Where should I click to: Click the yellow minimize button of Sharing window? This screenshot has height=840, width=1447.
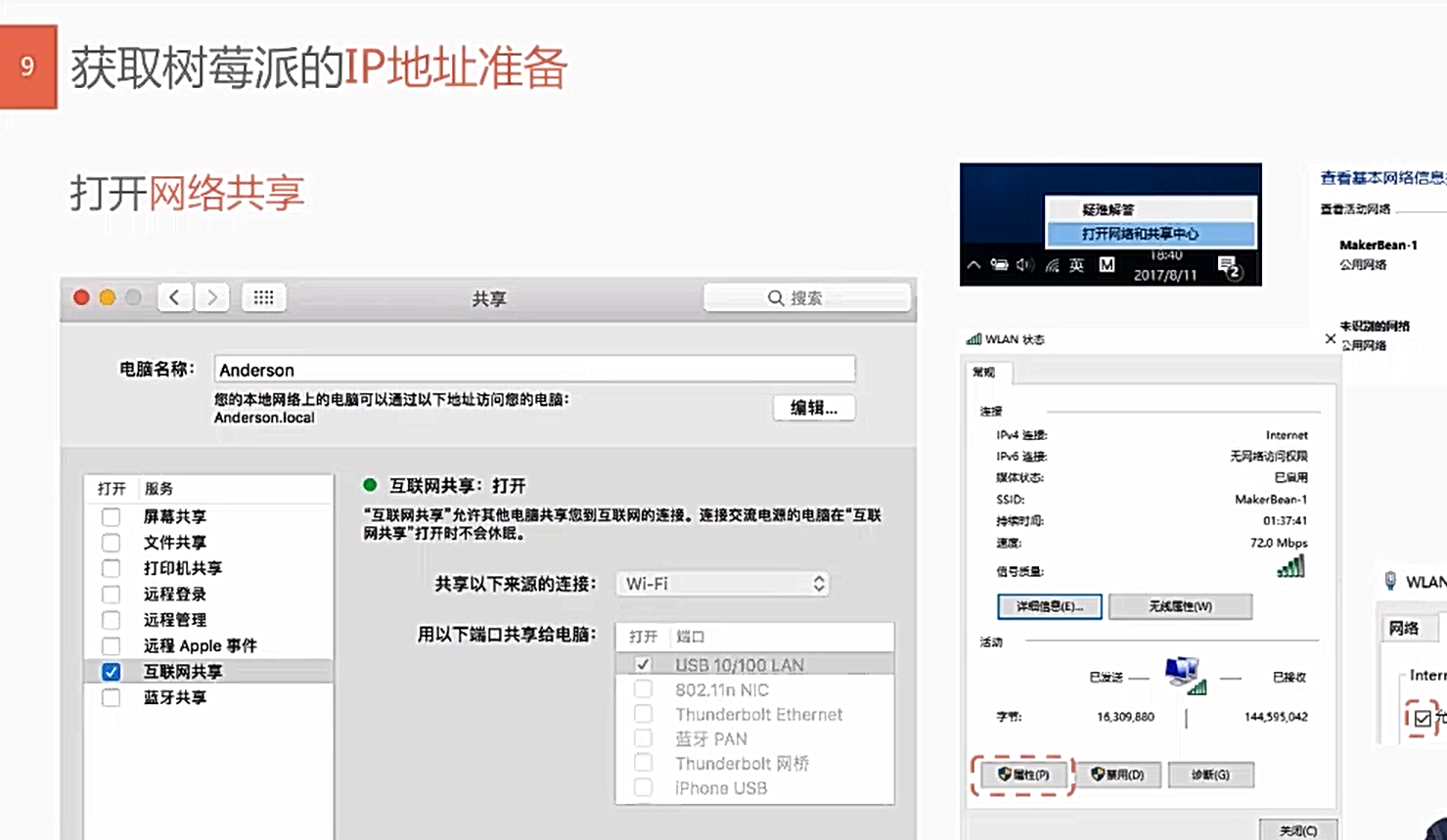(x=108, y=297)
